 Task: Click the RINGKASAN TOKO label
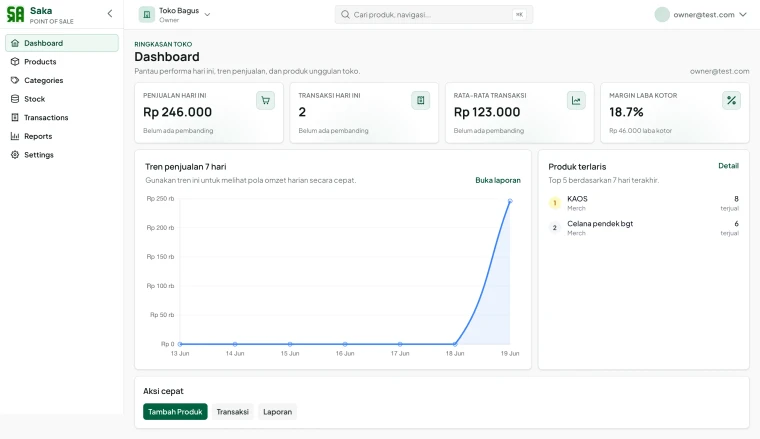[x=163, y=44]
